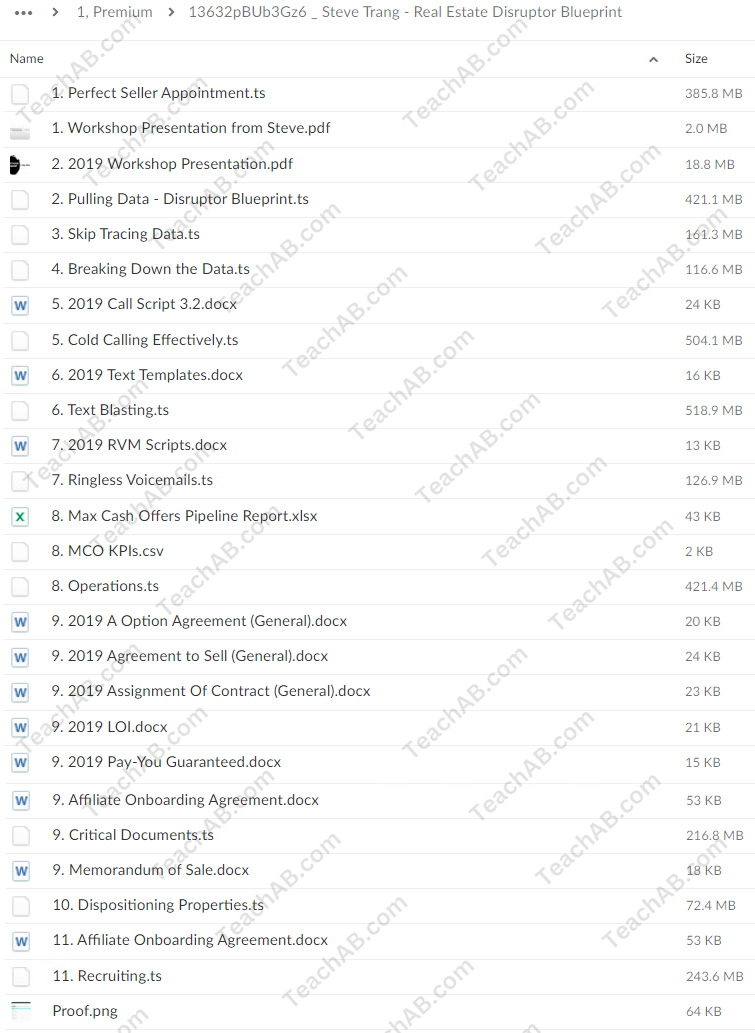
Task: Open Cold Calling Effectively.ts file
Action: pos(153,340)
